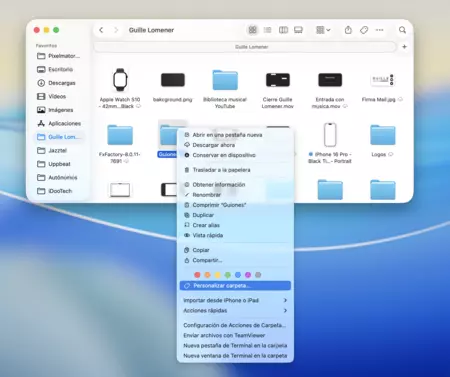Choose Nueva ventana de Terminal en la carpeta
This screenshot has width=450, height=377.
pos(235,356)
